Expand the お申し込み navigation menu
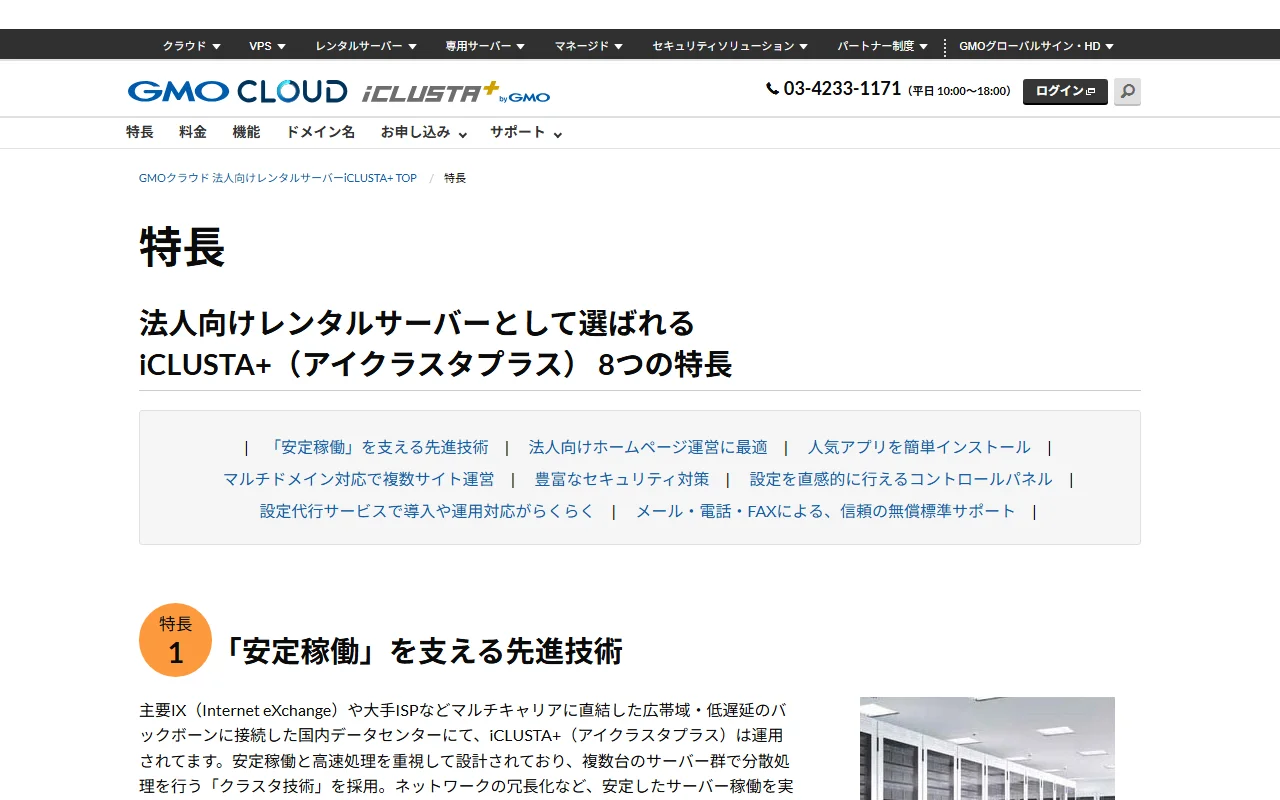 [424, 132]
